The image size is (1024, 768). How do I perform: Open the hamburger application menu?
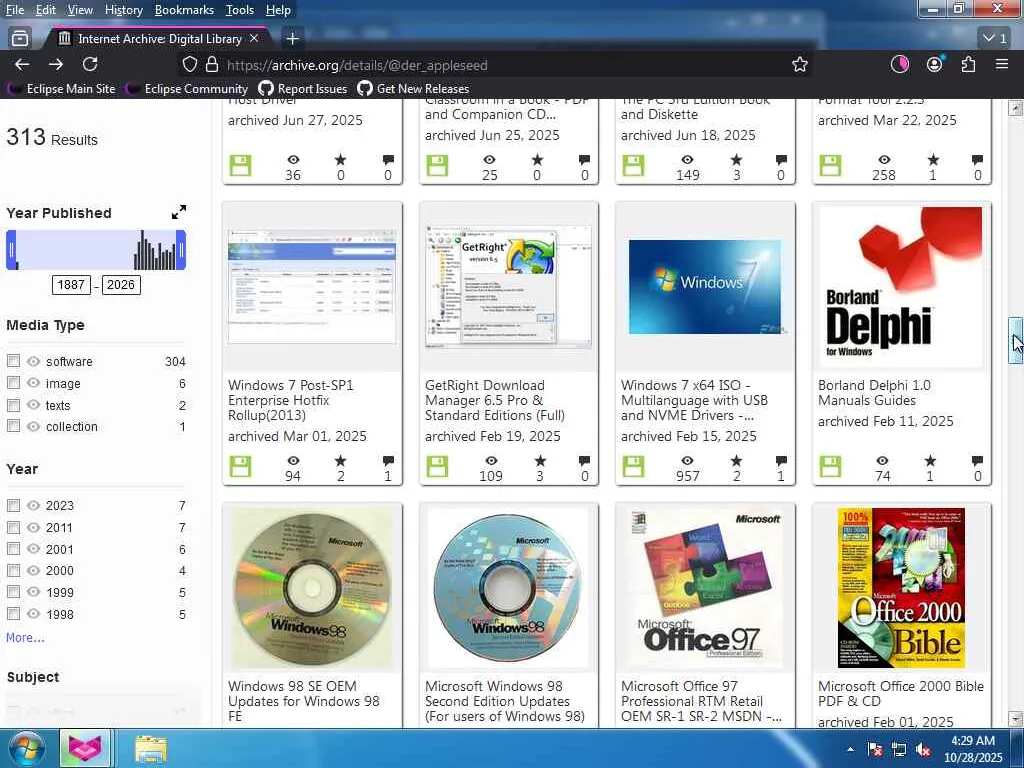tap(1002, 64)
